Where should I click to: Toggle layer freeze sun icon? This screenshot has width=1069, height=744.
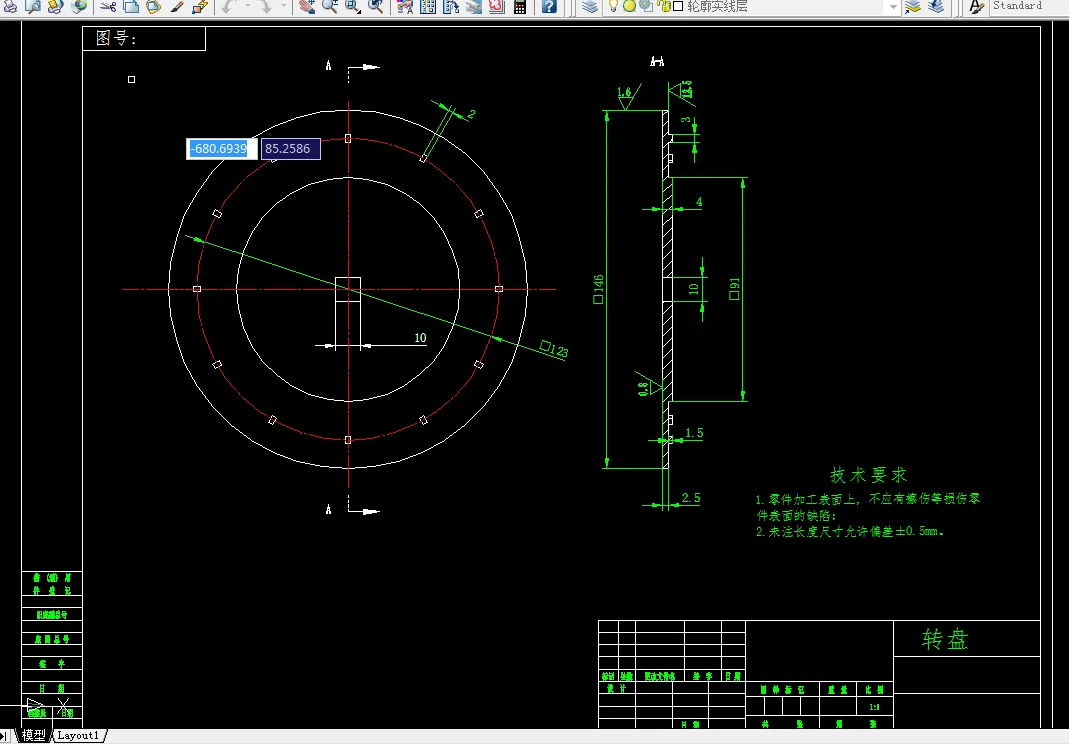(629, 5)
